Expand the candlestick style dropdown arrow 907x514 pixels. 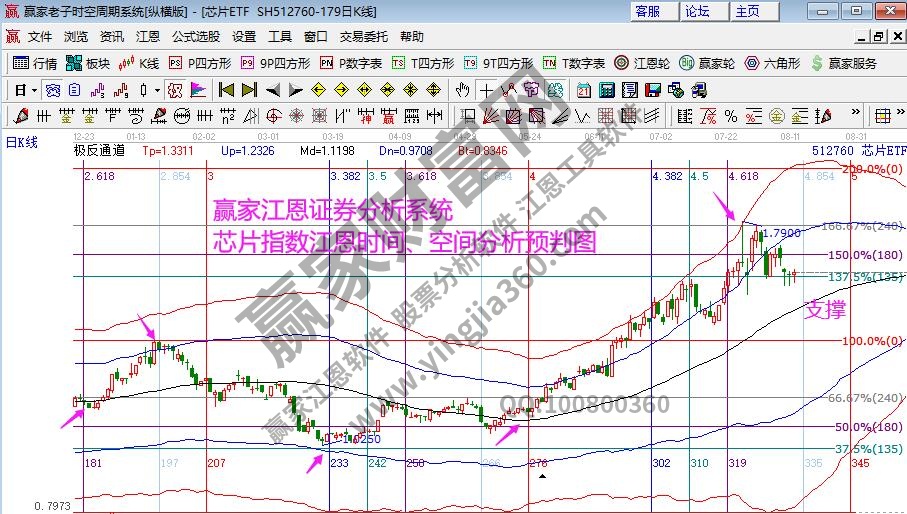click(157, 90)
